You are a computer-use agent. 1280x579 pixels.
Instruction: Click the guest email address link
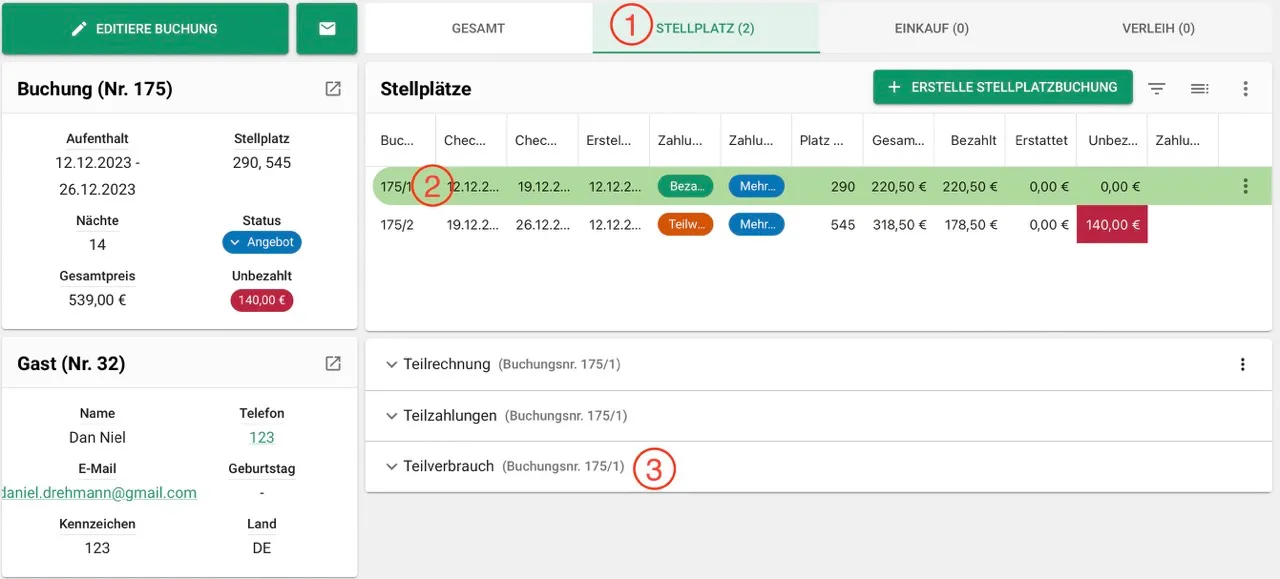click(100, 493)
